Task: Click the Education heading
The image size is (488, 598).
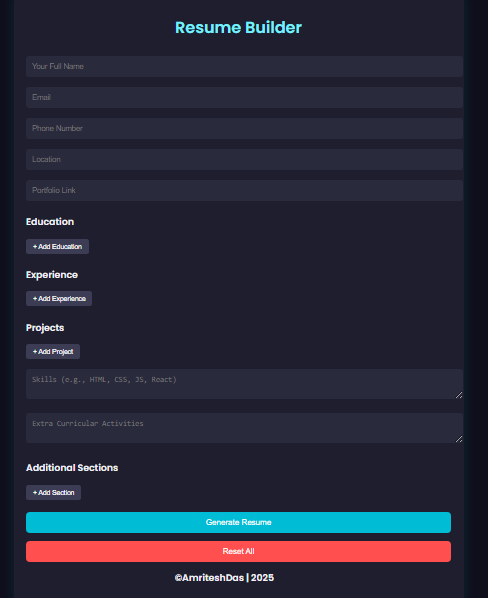Action: pyautogui.click(x=50, y=222)
